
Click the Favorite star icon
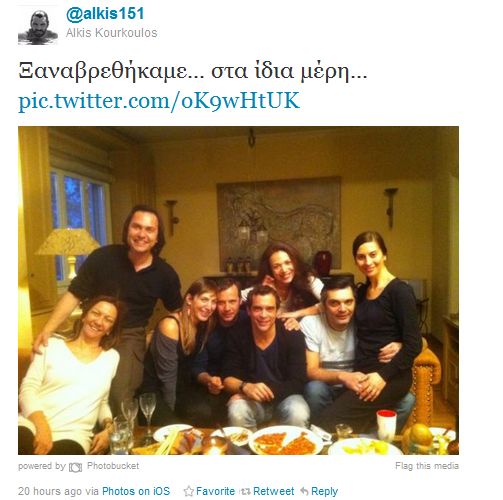click(x=189, y=491)
